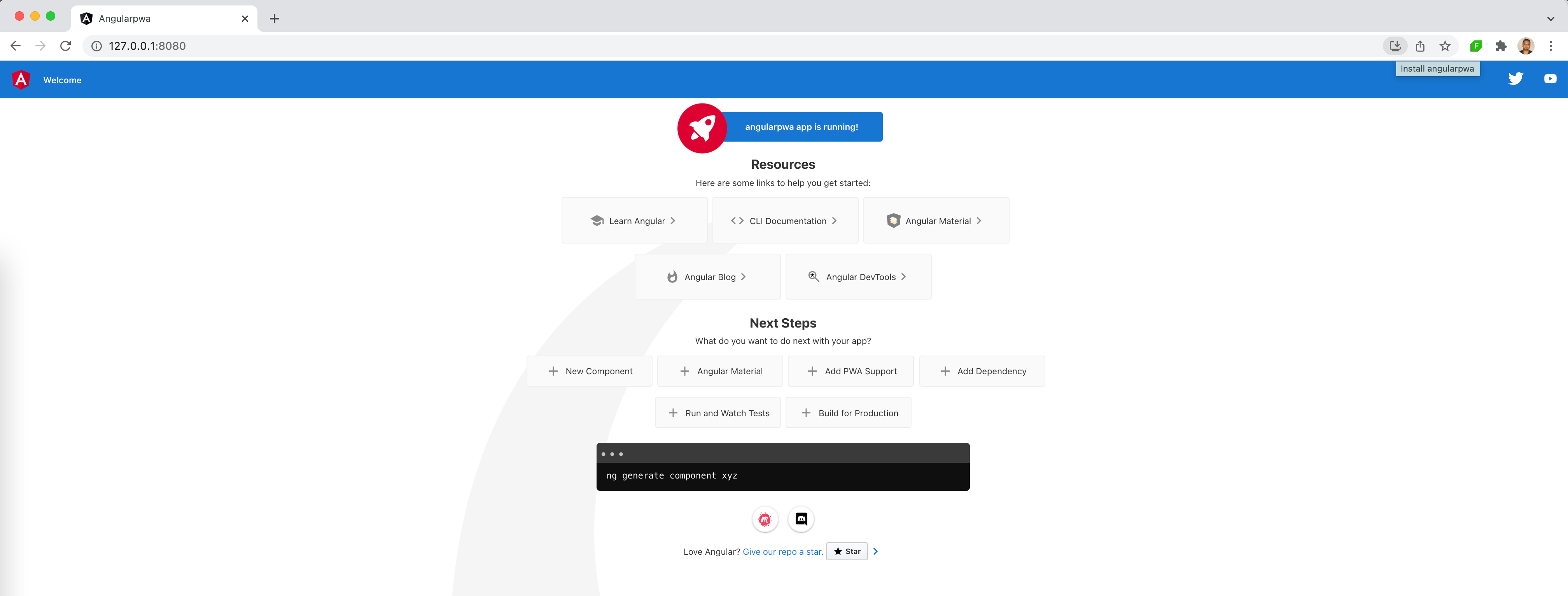Click the terminal command text box
Viewport: 1568px width, 596px height.
pos(783,476)
